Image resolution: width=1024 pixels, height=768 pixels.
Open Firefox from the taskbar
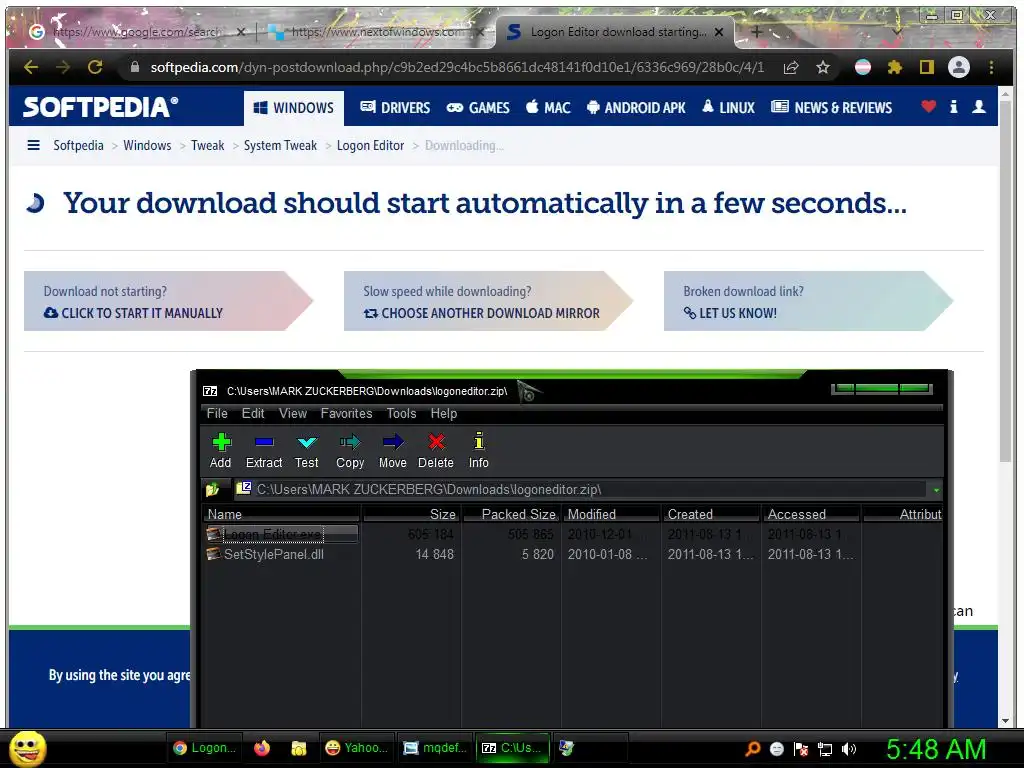point(262,748)
